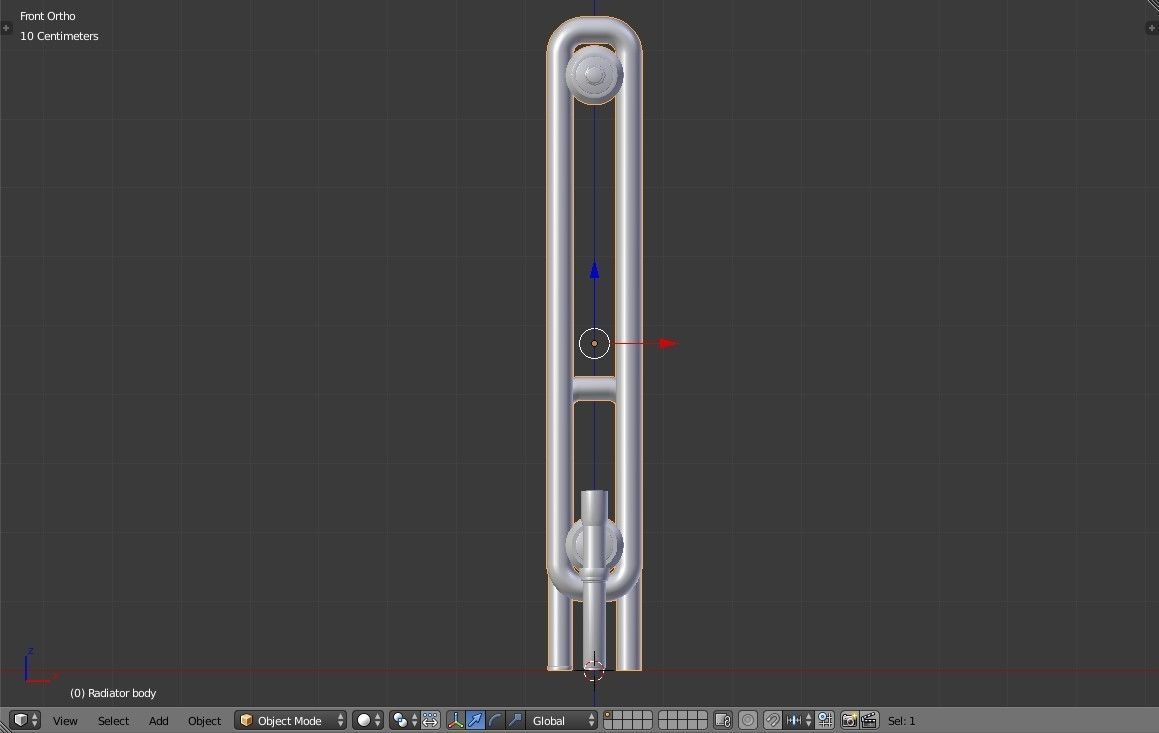Render OpenGL image with camera icon
The width and height of the screenshot is (1159, 733).
(849, 720)
